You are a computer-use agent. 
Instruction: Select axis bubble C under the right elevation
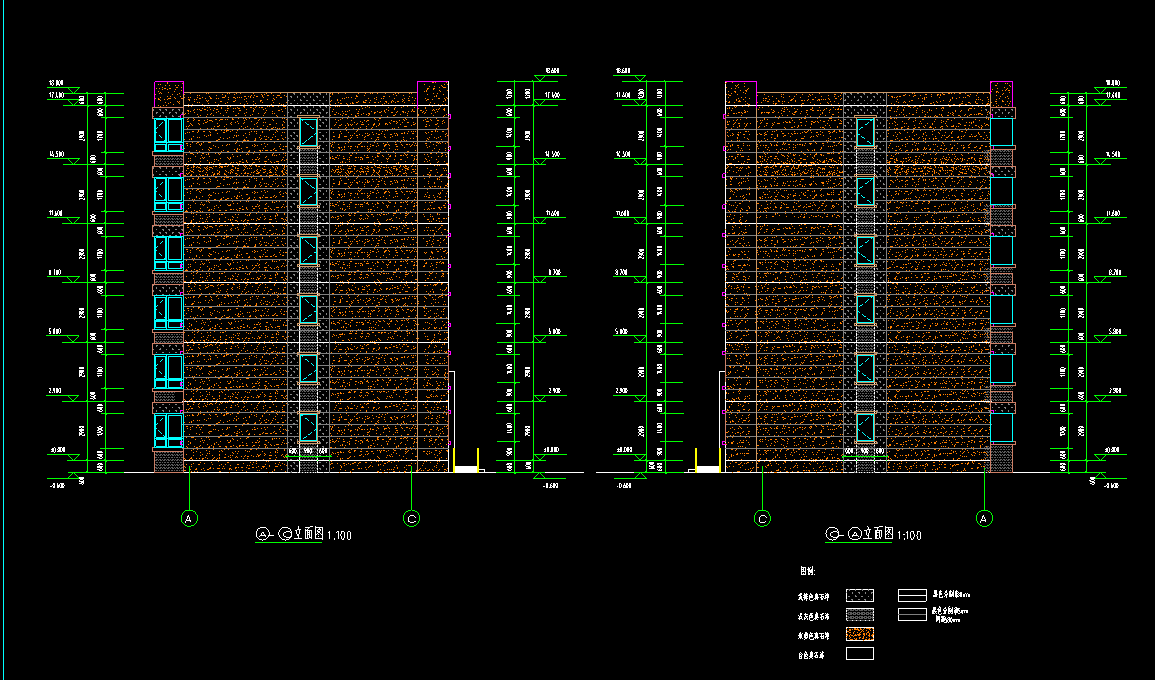point(762,518)
